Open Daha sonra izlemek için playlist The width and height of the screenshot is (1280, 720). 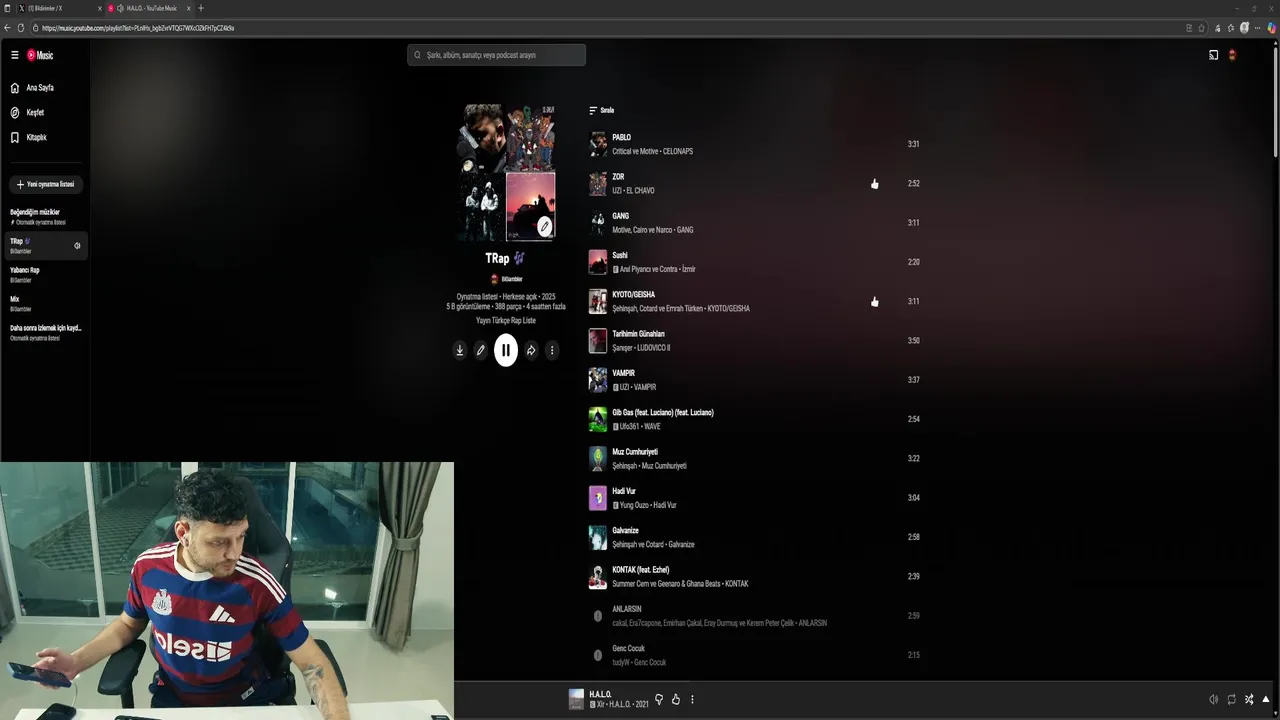[x=45, y=332]
